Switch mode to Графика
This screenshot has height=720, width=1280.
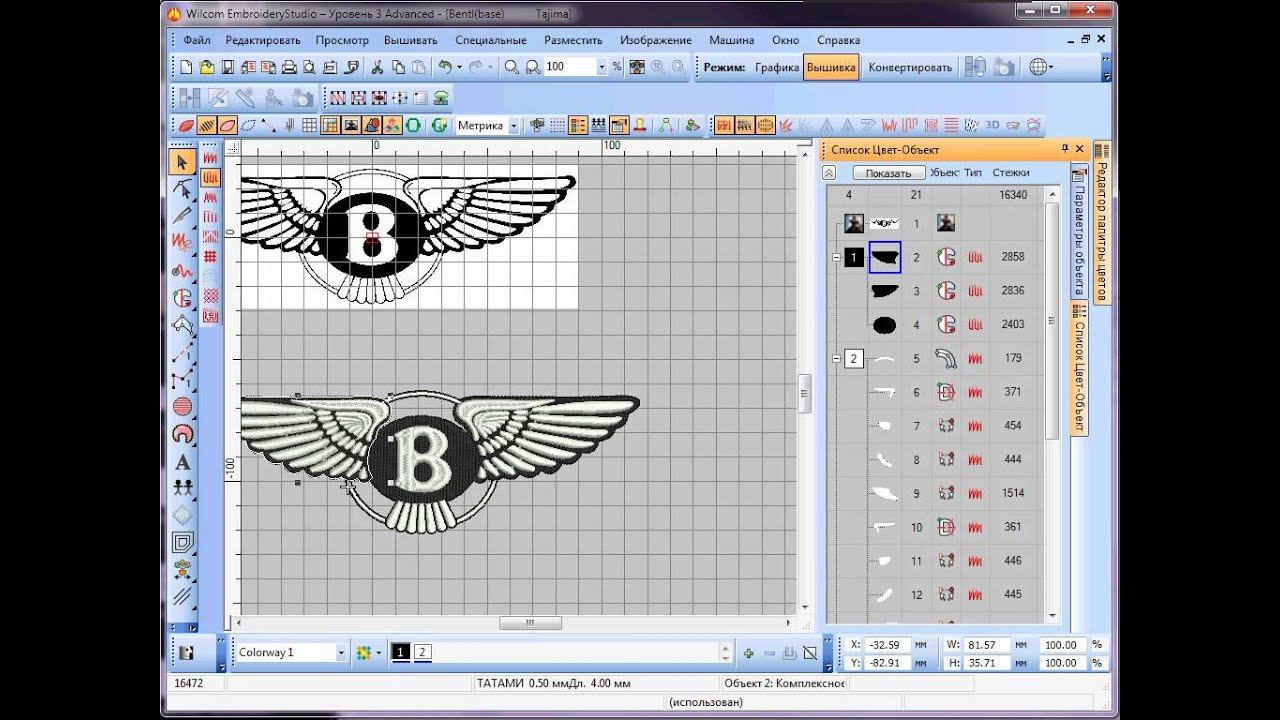pyautogui.click(x=776, y=67)
